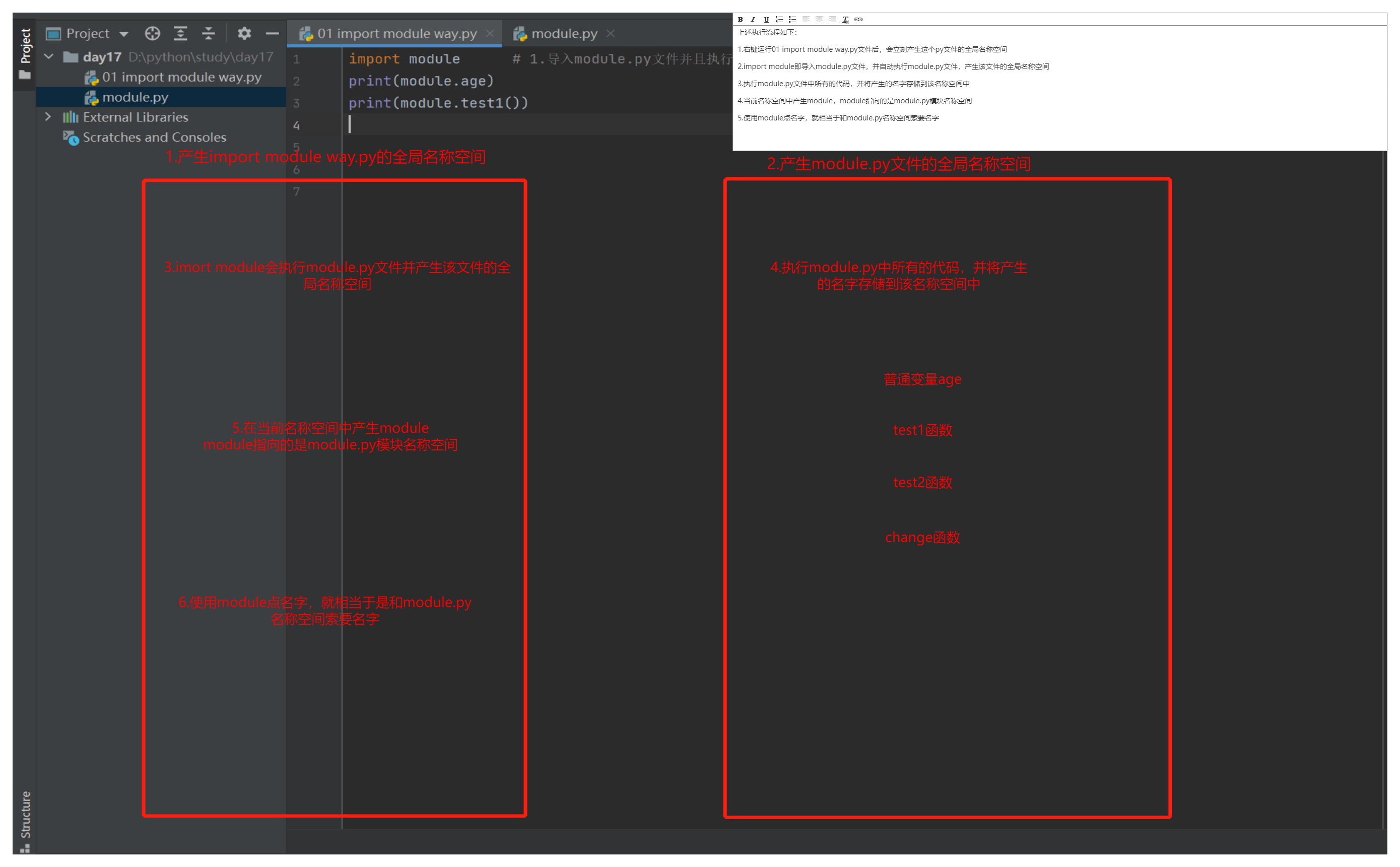Click the Expand All icon
The height and width of the screenshot is (867, 1400).
pyautogui.click(x=180, y=33)
